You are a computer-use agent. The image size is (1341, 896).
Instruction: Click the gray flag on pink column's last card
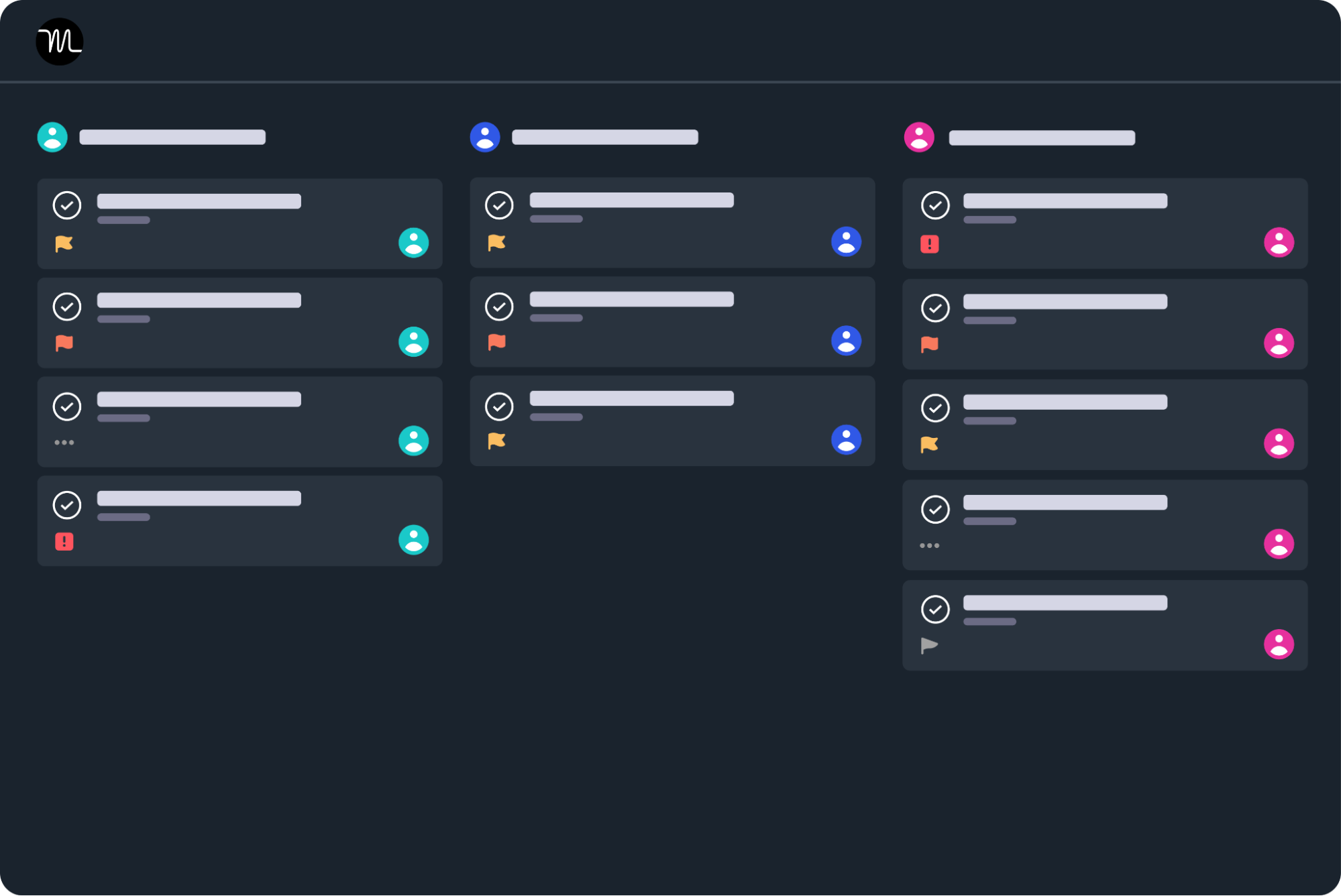[x=929, y=645]
